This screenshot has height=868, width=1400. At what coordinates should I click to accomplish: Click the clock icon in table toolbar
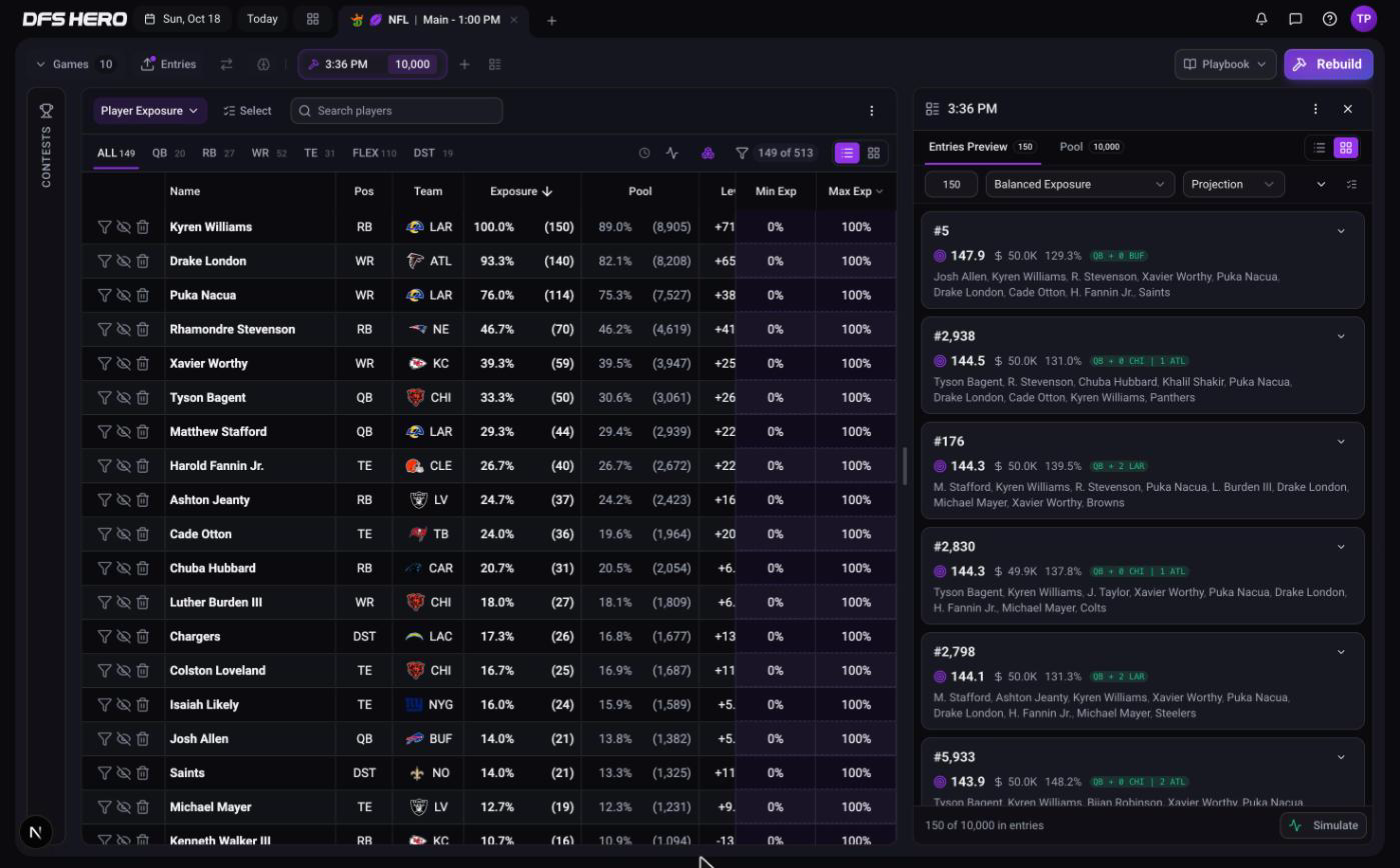coord(644,153)
